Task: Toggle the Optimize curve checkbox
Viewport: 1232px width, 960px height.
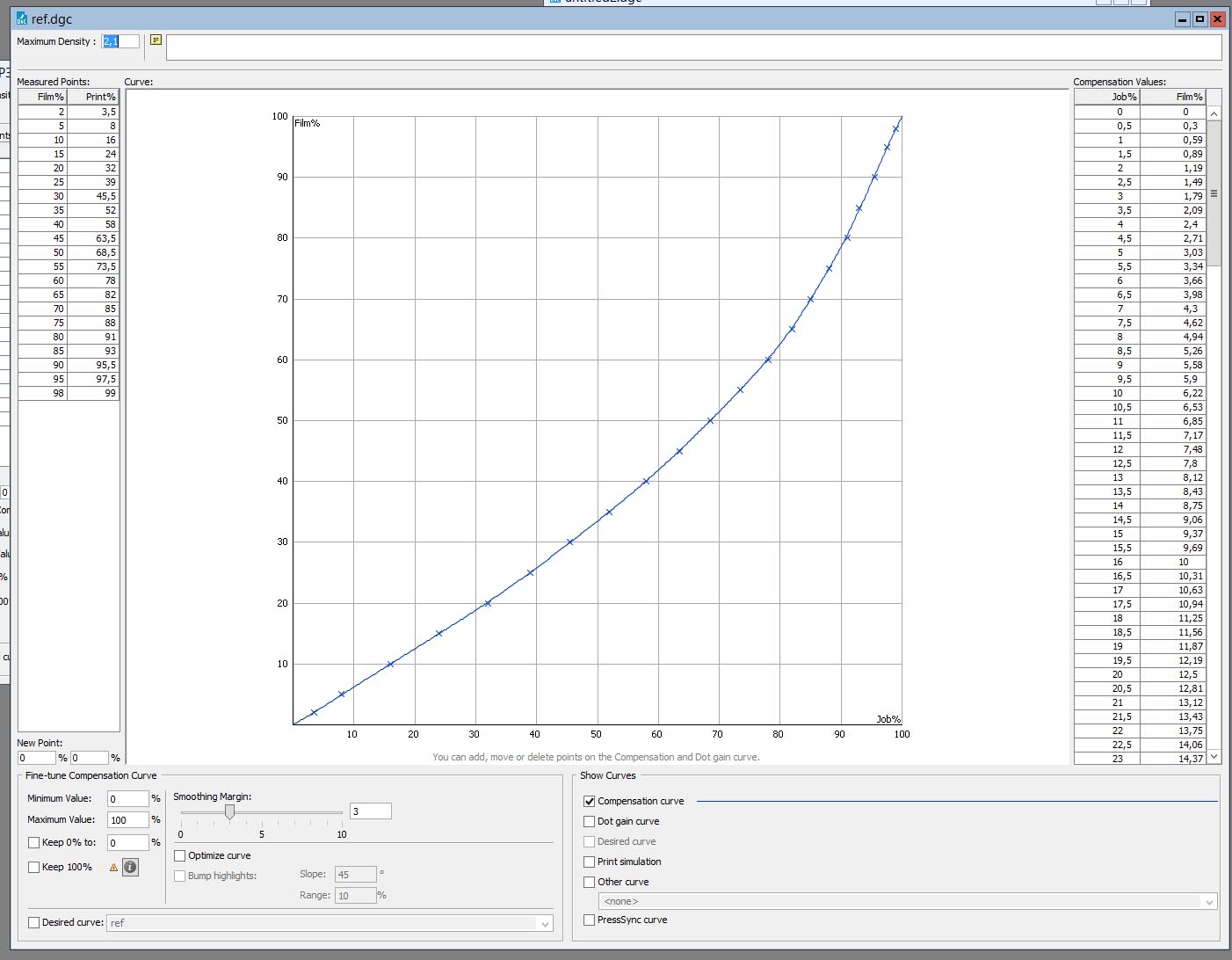Action: 180,855
